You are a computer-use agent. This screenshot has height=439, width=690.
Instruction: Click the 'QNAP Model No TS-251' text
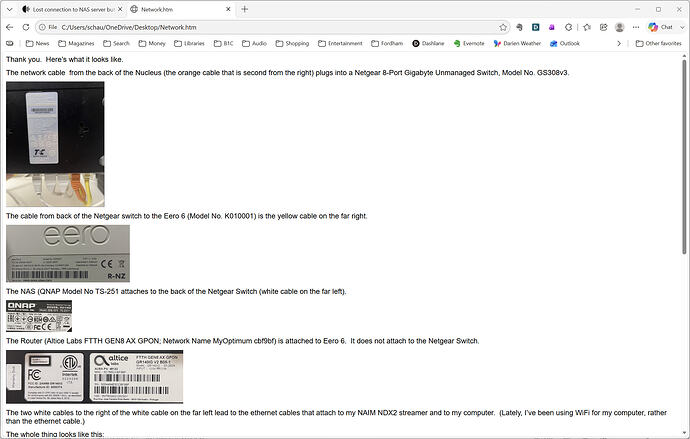click(x=79, y=291)
